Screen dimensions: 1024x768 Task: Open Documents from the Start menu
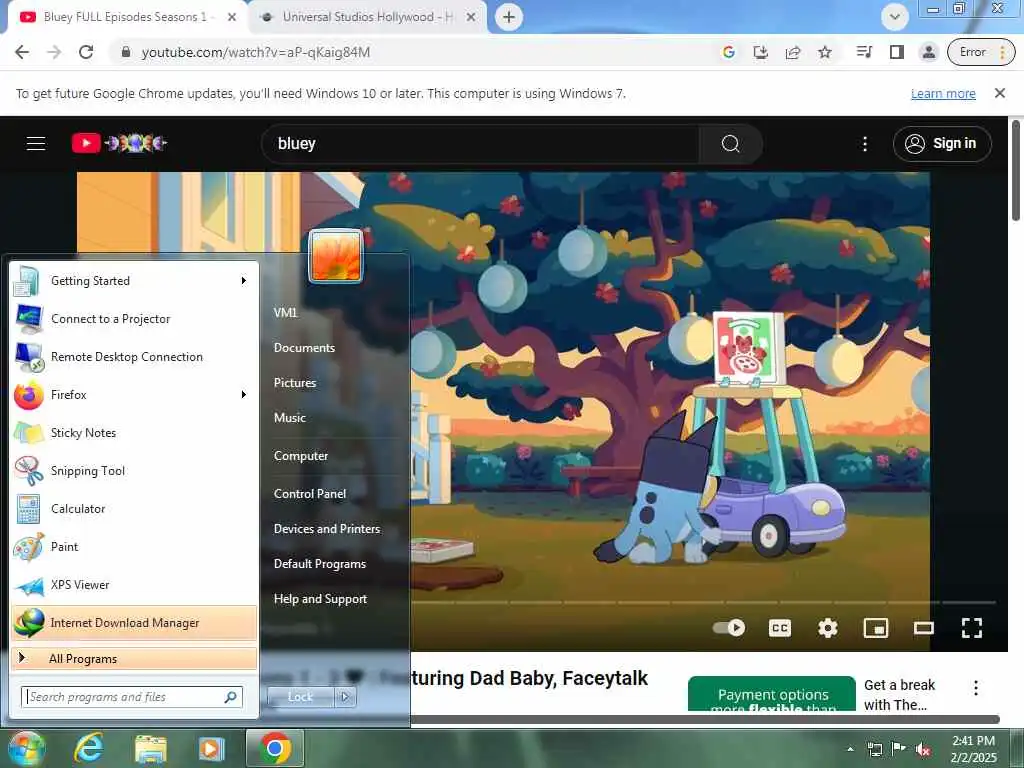[304, 348]
